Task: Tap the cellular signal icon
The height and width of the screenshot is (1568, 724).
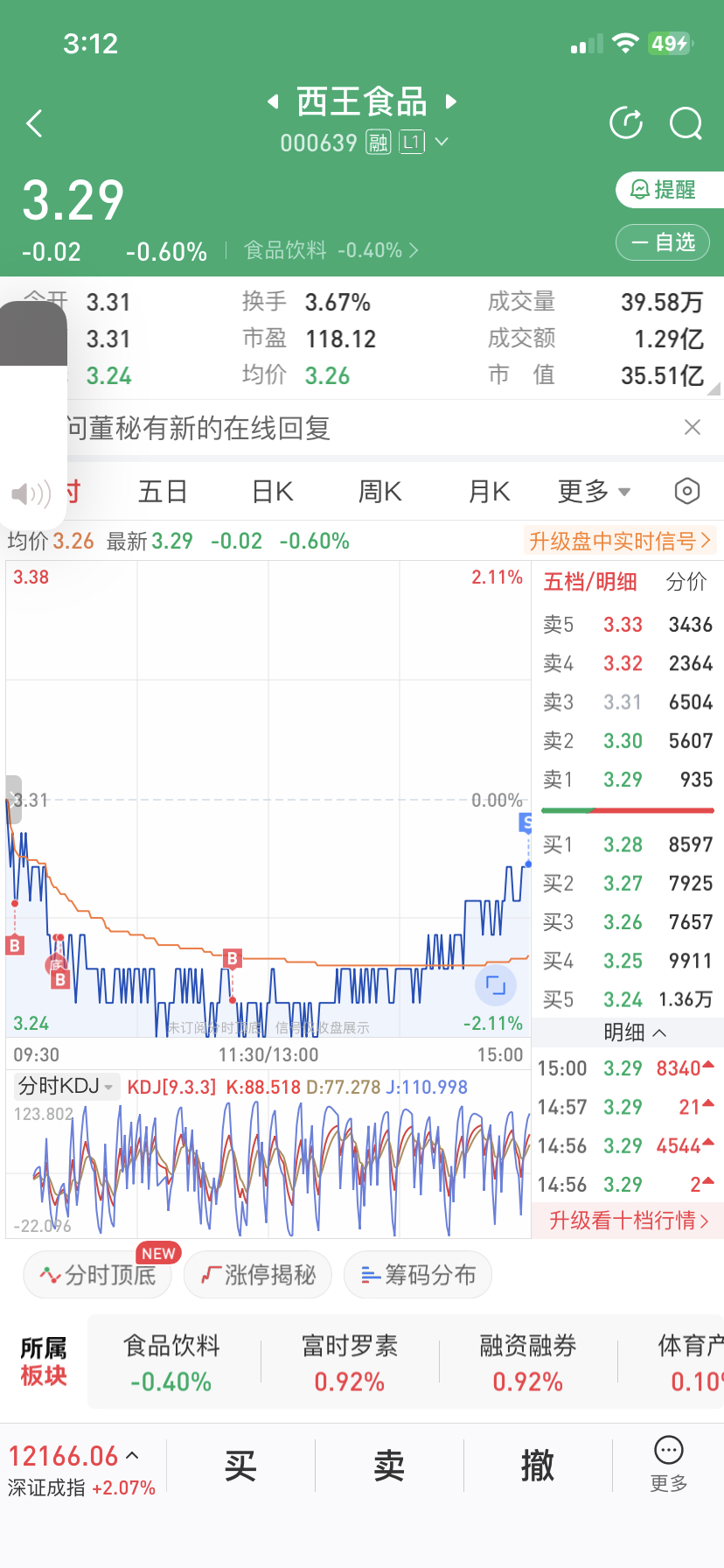Action: point(587,45)
